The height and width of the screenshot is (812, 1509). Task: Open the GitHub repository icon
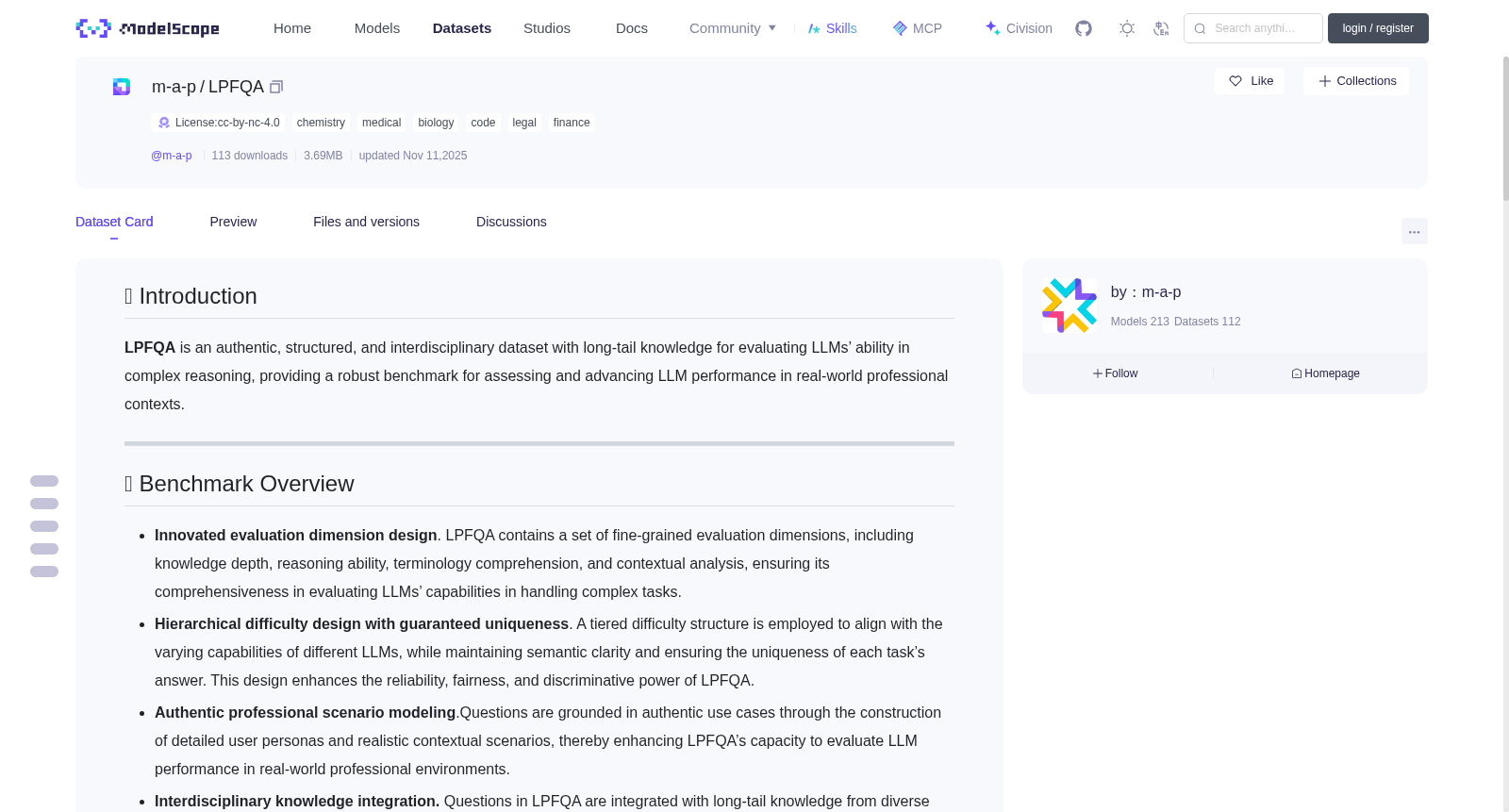[1084, 28]
